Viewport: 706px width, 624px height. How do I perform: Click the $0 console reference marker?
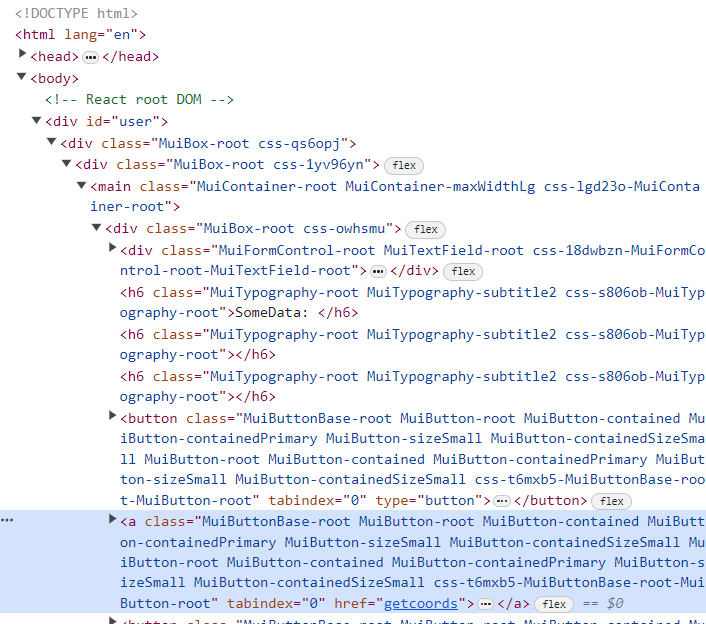click(x=615, y=604)
